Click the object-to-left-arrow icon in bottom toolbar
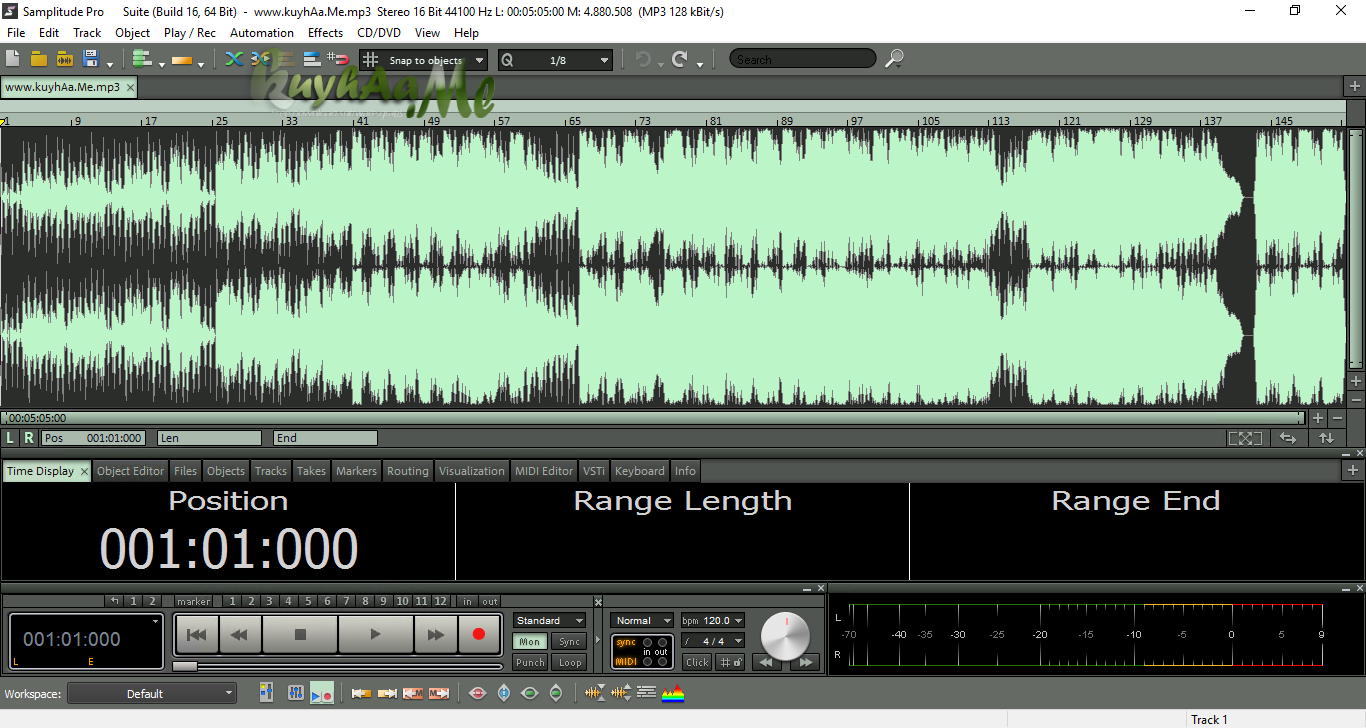The width and height of the screenshot is (1366, 728). [x=361, y=693]
